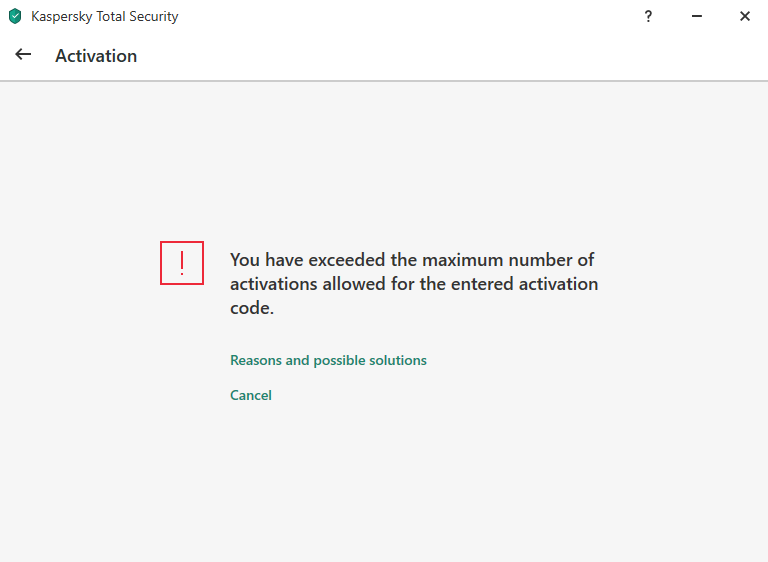Click the word "exceeded" in the error message
Viewport: 768px width, 562px height.
click(x=347, y=260)
